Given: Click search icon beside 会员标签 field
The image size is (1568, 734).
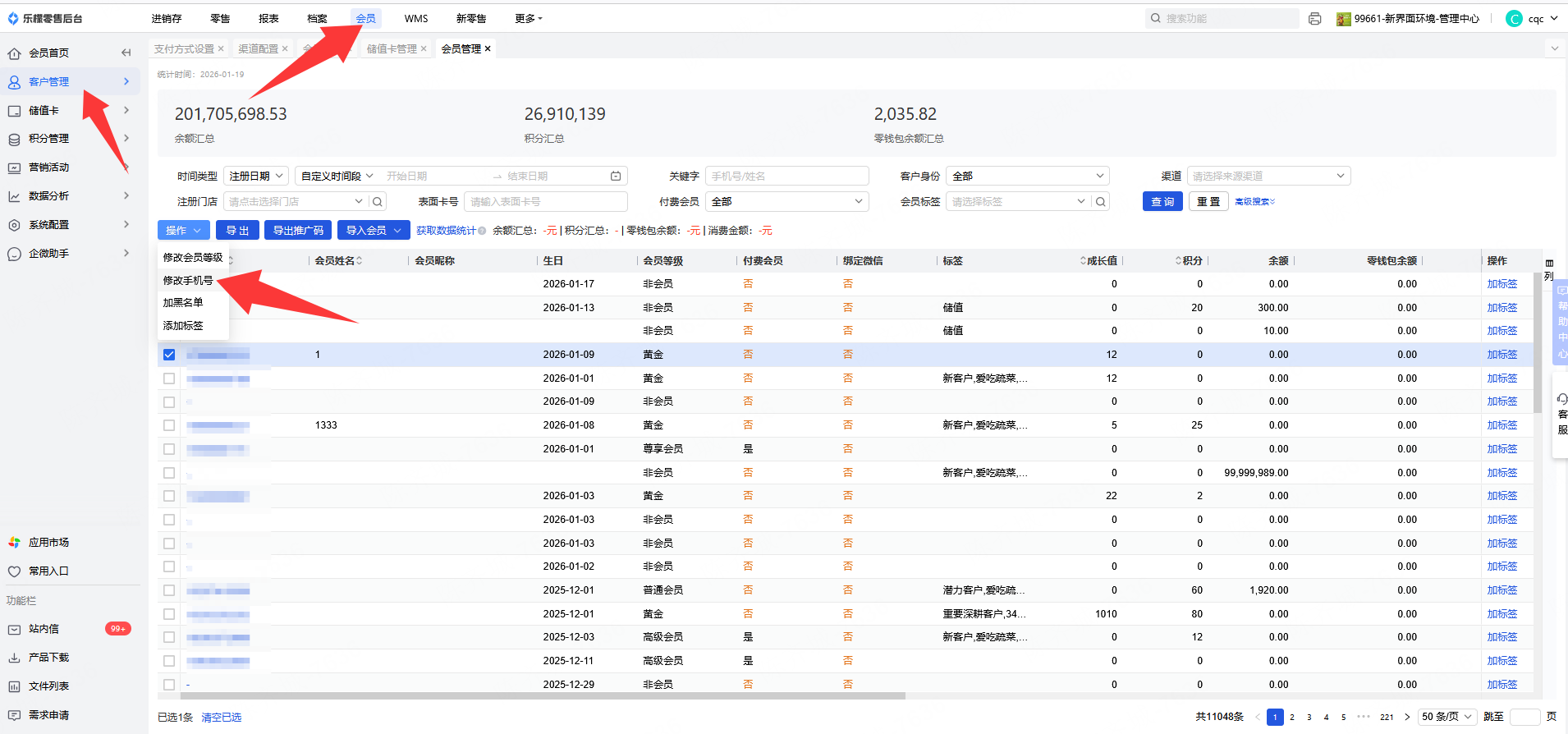Looking at the screenshot, I should click(1100, 202).
